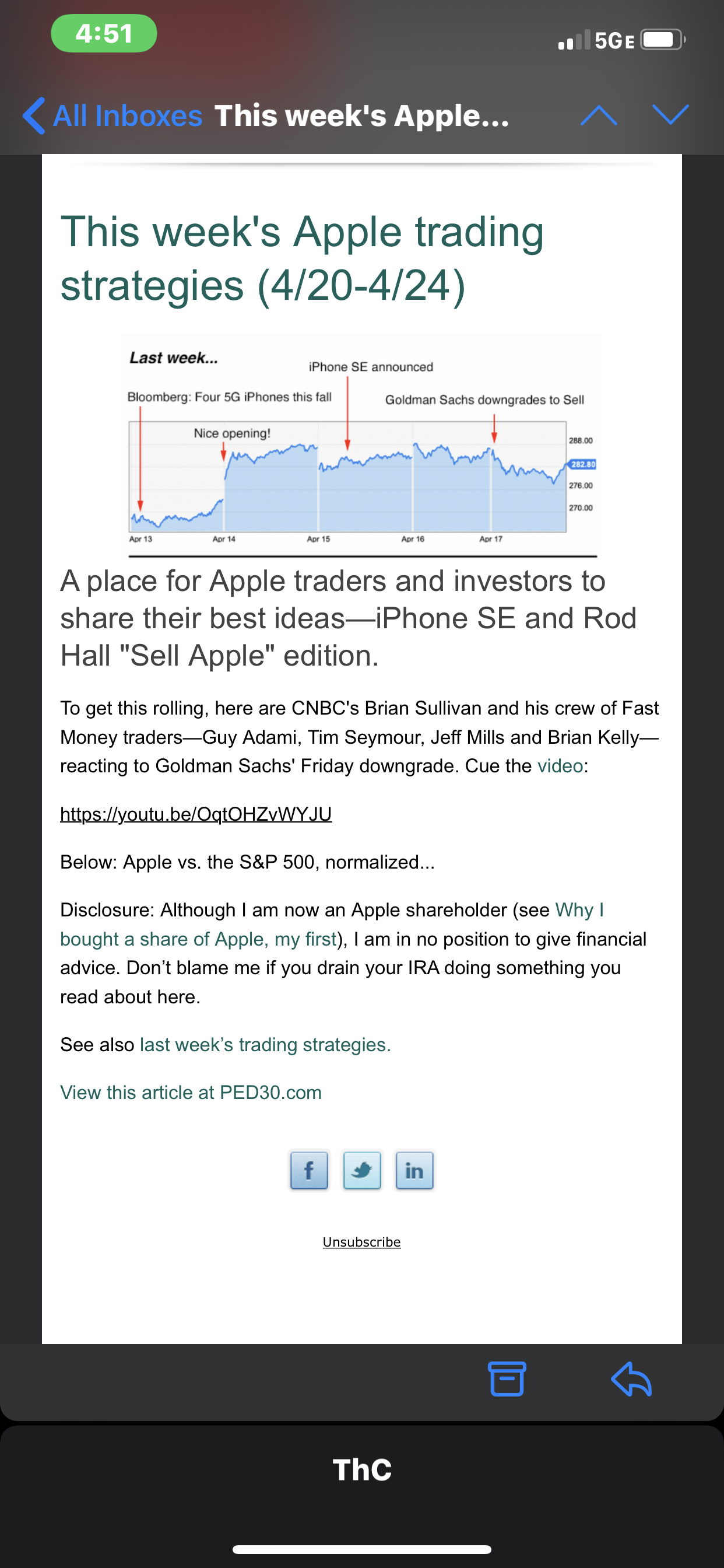Image resolution: width=724 pixels, height=1568 pixels.
Task: Open last week's trading strategies link
Action: [x=265, y=1045]
